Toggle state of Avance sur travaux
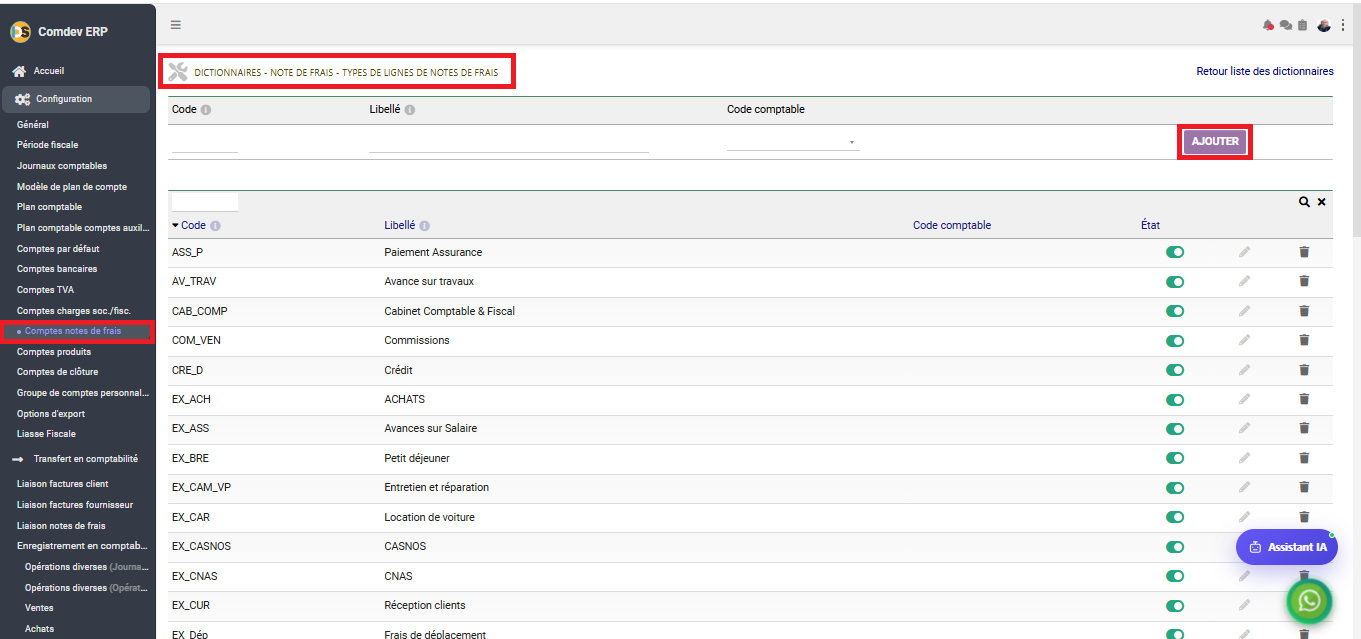 [x=1175, y=282]
